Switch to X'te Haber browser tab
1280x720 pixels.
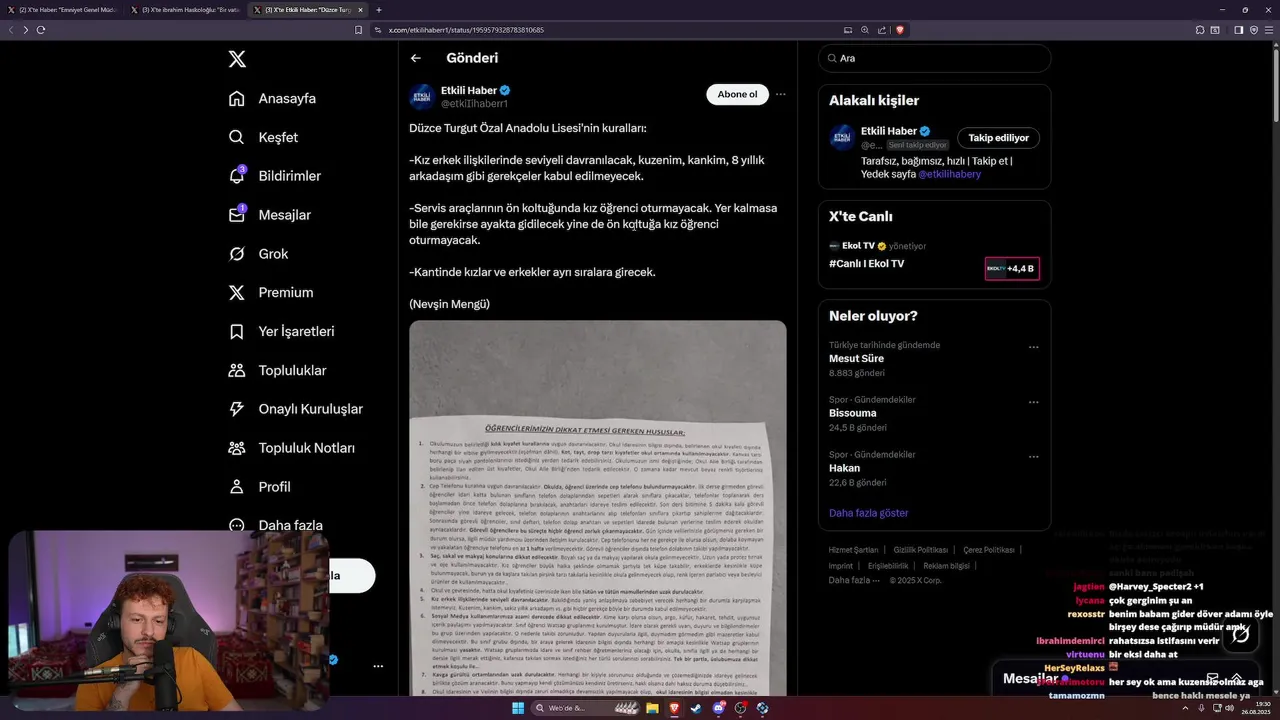[62, 10]
